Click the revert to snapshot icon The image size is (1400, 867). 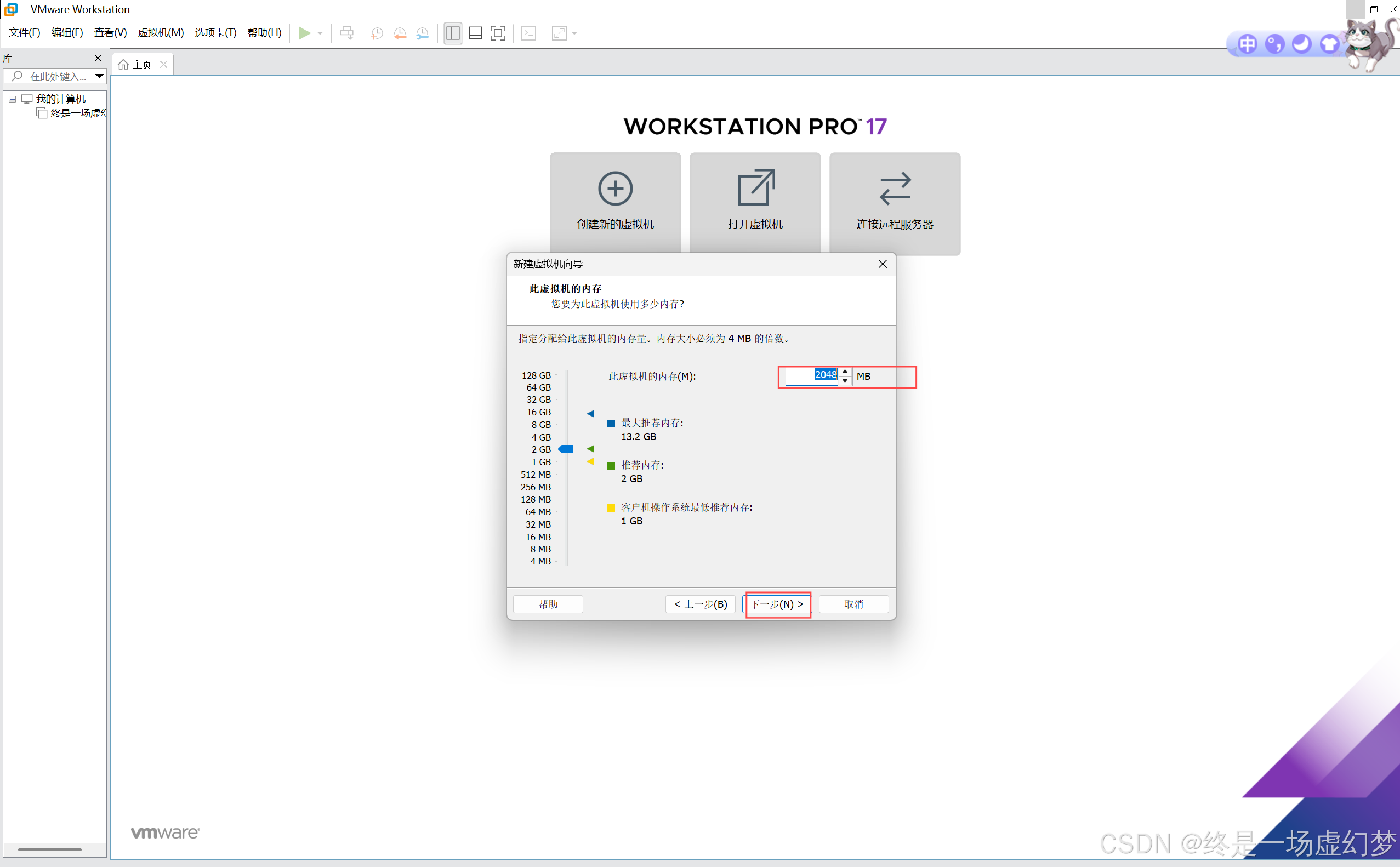[x=400, y=33]
